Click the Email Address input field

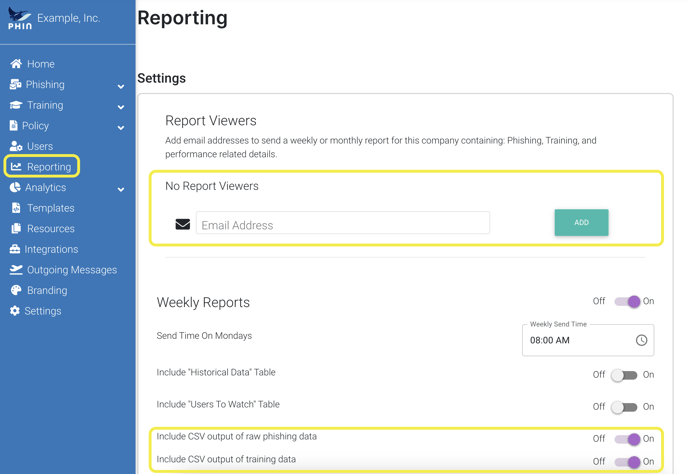click(x=343, y=223)
